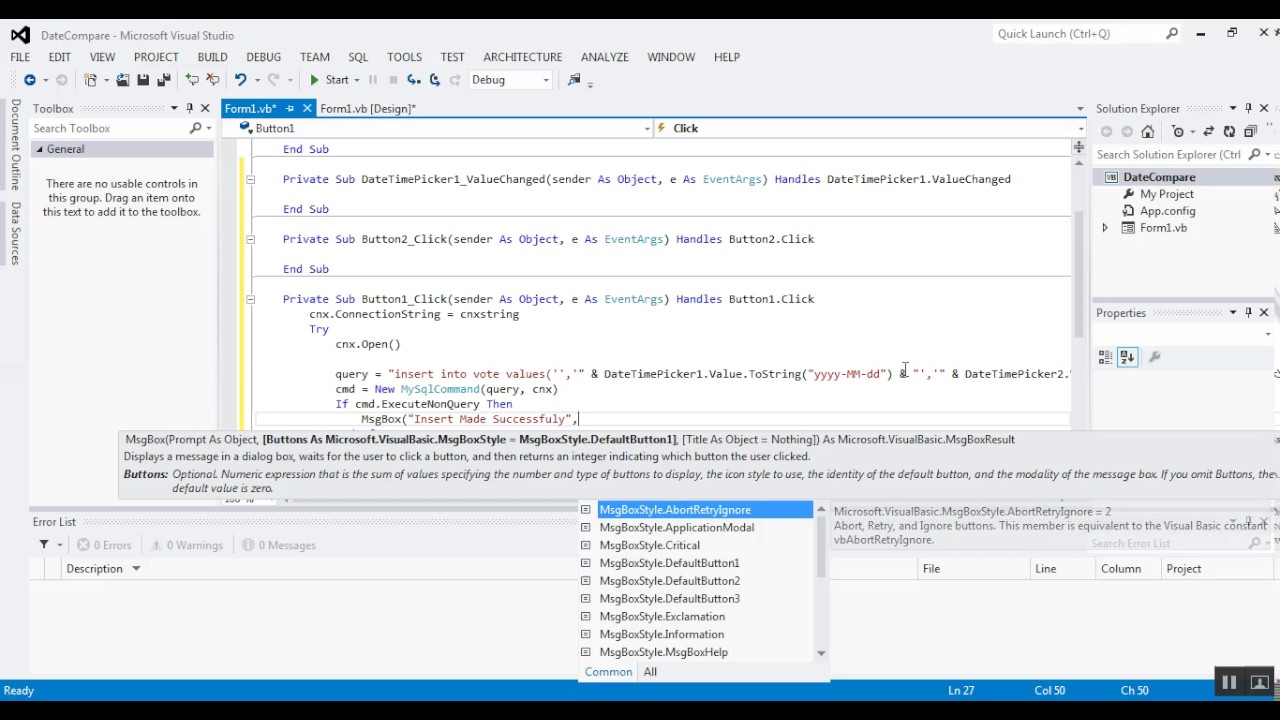Click the Step Over debug icon
The image size is (1280, 720).
coord(434,80)
